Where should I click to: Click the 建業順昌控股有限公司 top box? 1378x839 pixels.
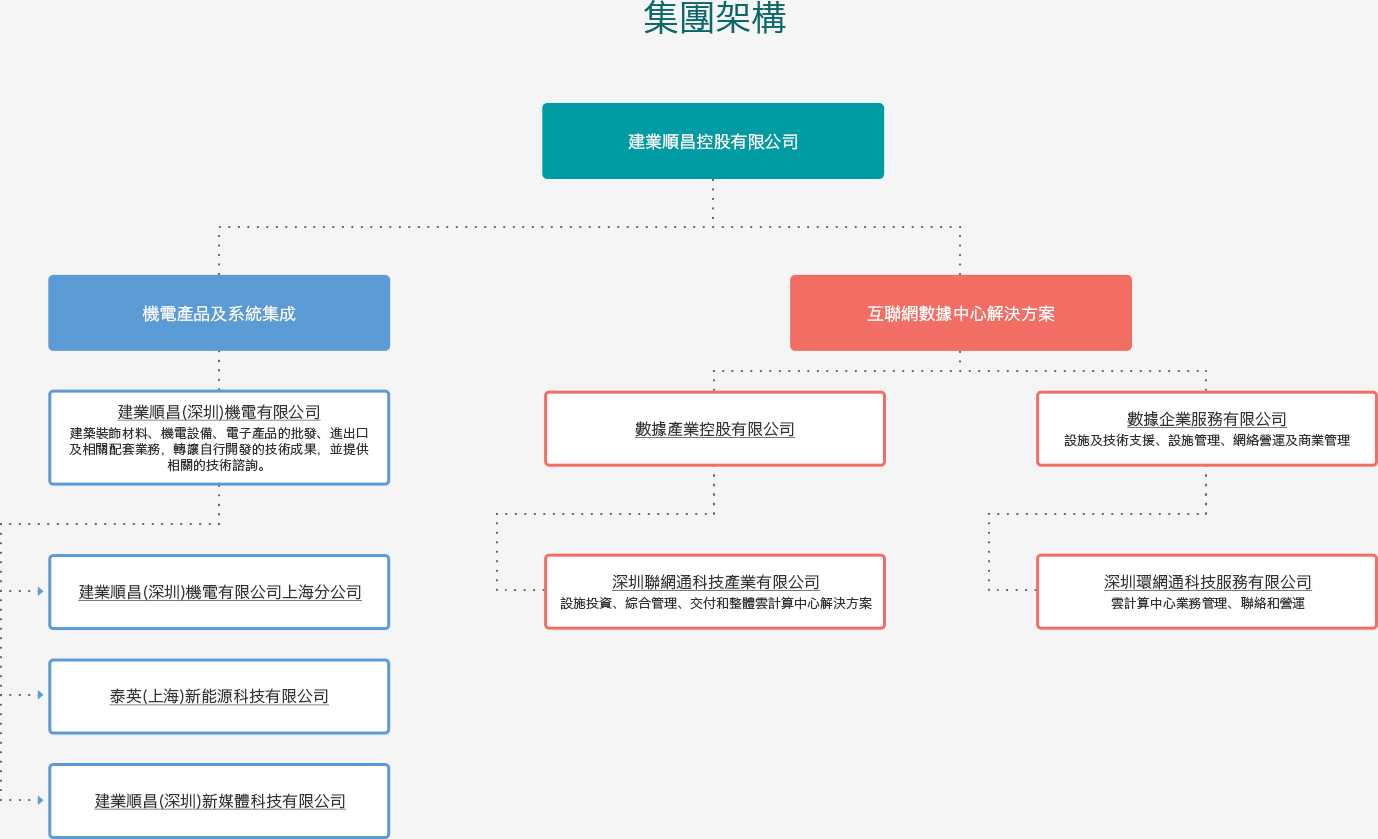point(713,141)
